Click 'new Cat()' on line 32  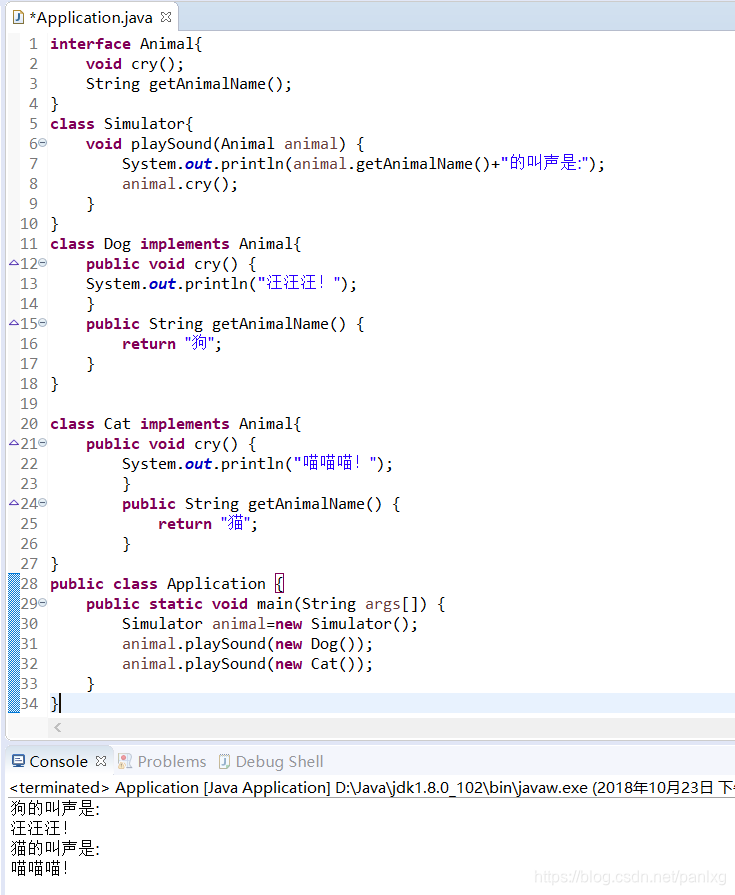click(x=320, y=664)
